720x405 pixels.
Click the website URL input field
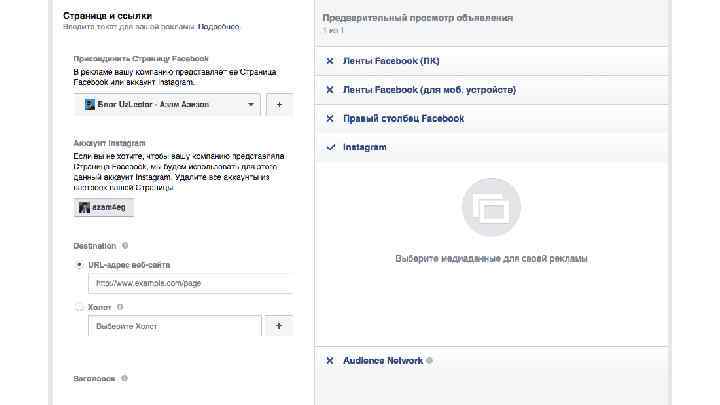190,283
